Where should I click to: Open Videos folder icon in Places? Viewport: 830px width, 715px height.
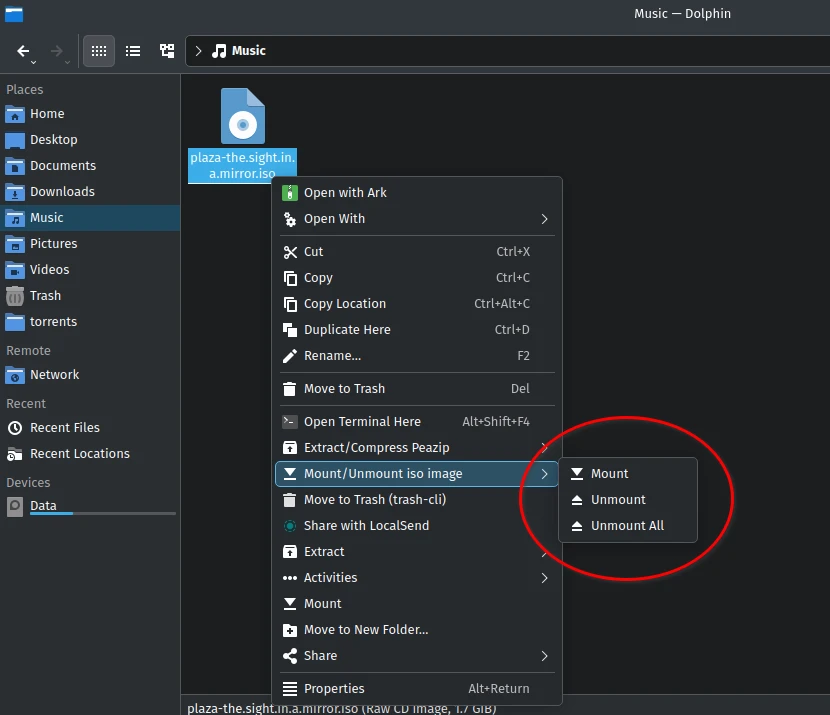(x=15, y=269)
